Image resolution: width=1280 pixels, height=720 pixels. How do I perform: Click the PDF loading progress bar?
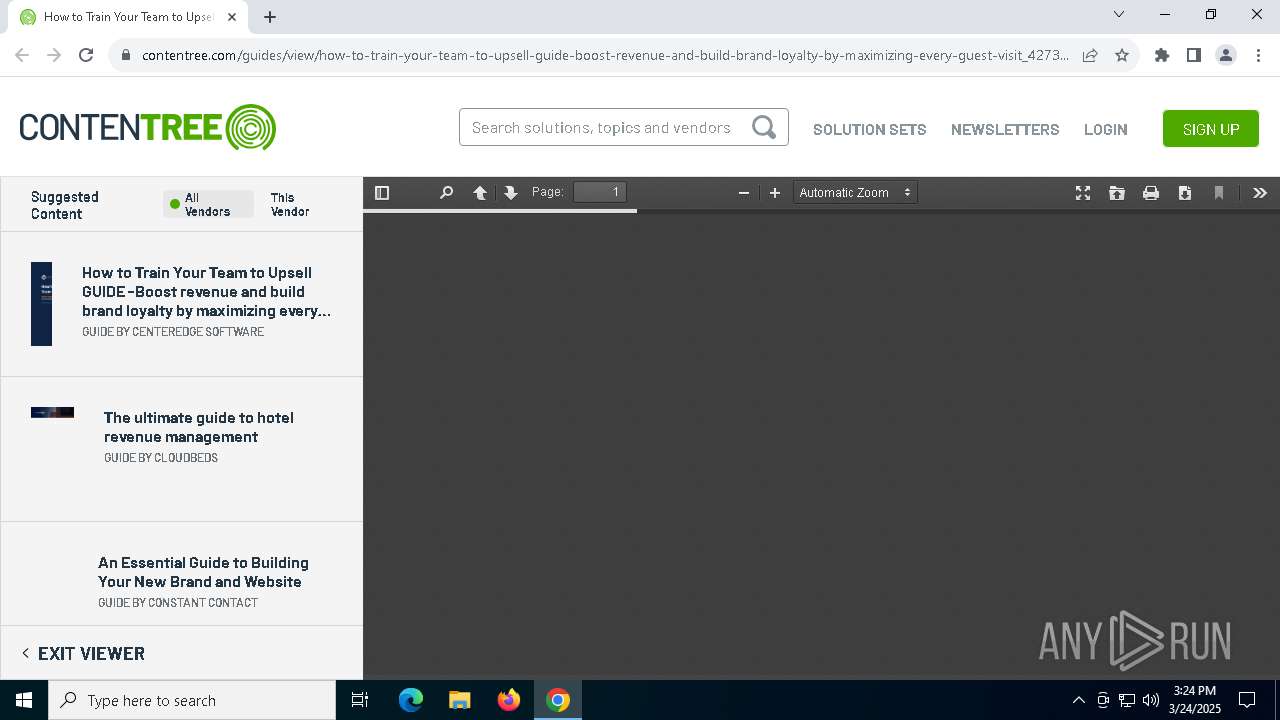(x=500, y=210)
